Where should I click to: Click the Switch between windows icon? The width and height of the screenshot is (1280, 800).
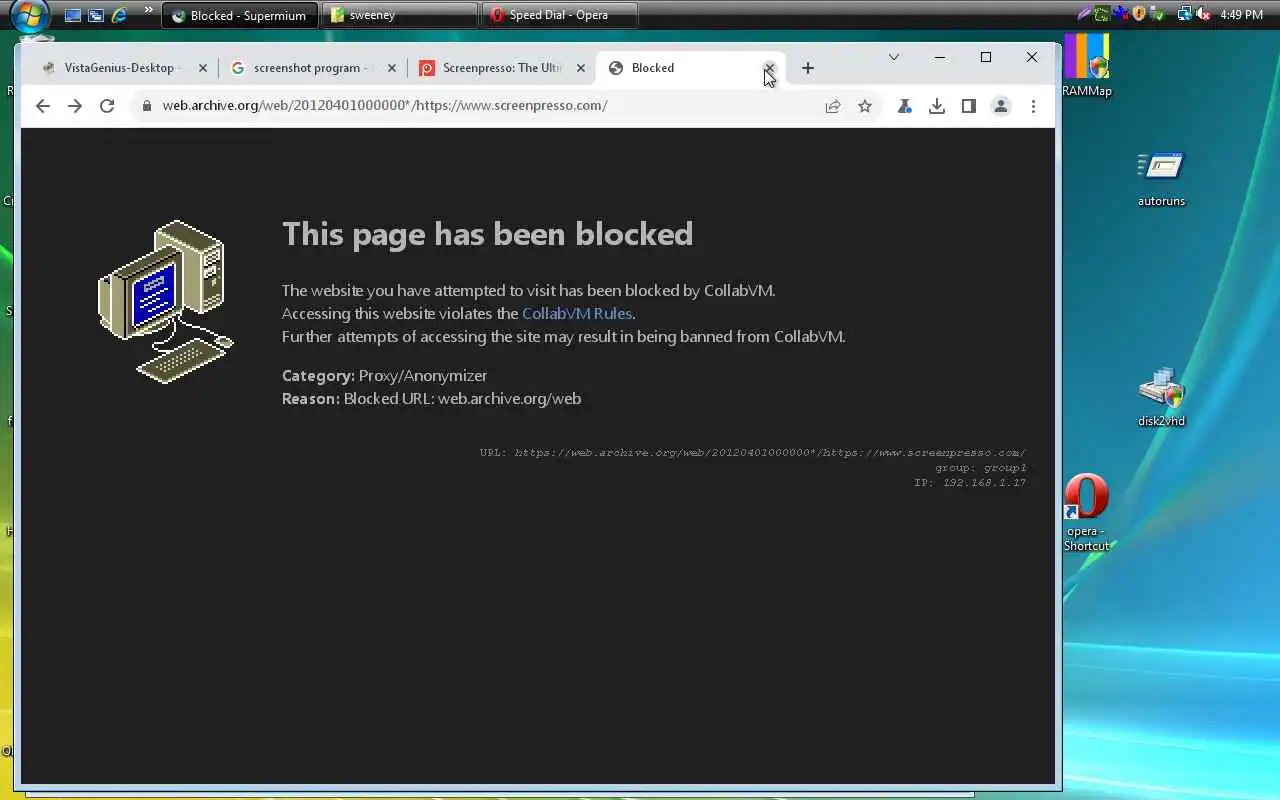96,15
